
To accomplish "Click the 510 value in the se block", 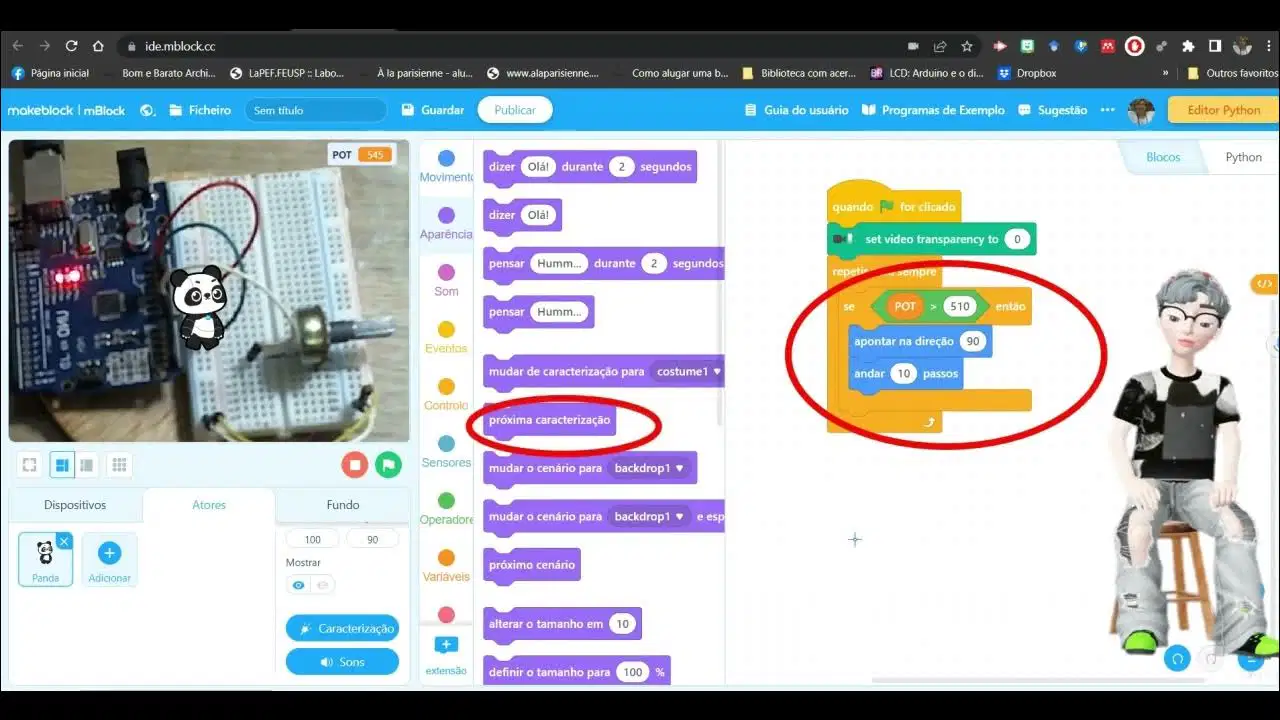I will pos(960,307).
